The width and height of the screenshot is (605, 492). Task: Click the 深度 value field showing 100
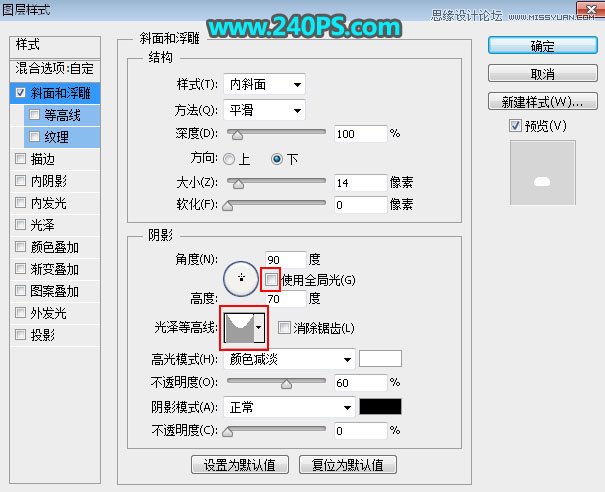(360, 134)
